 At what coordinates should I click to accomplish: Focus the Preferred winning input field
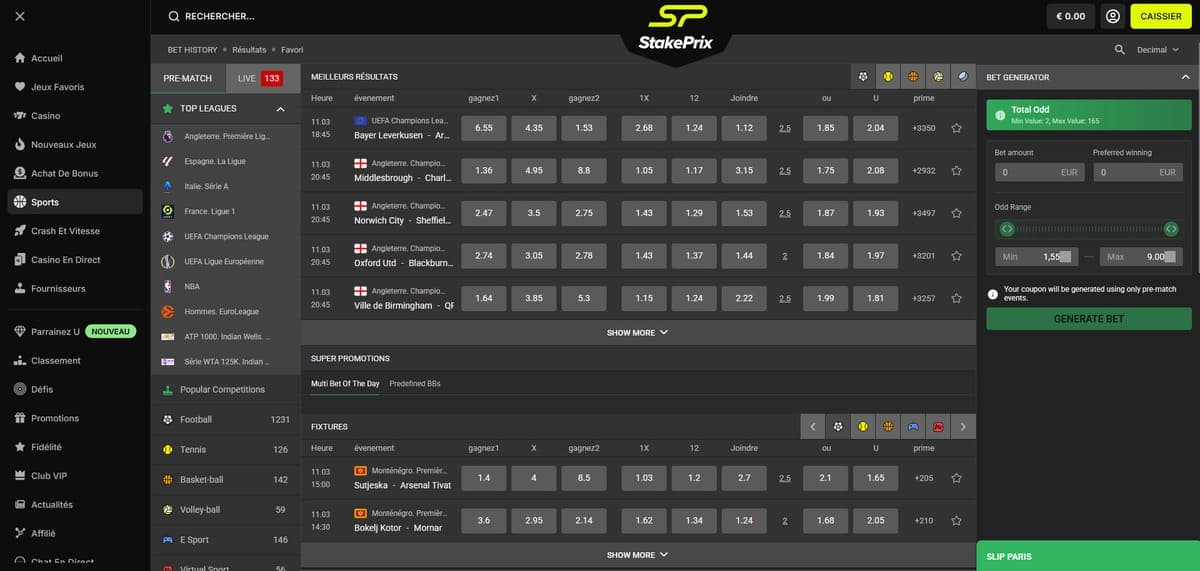click(x=1139, y=173)
